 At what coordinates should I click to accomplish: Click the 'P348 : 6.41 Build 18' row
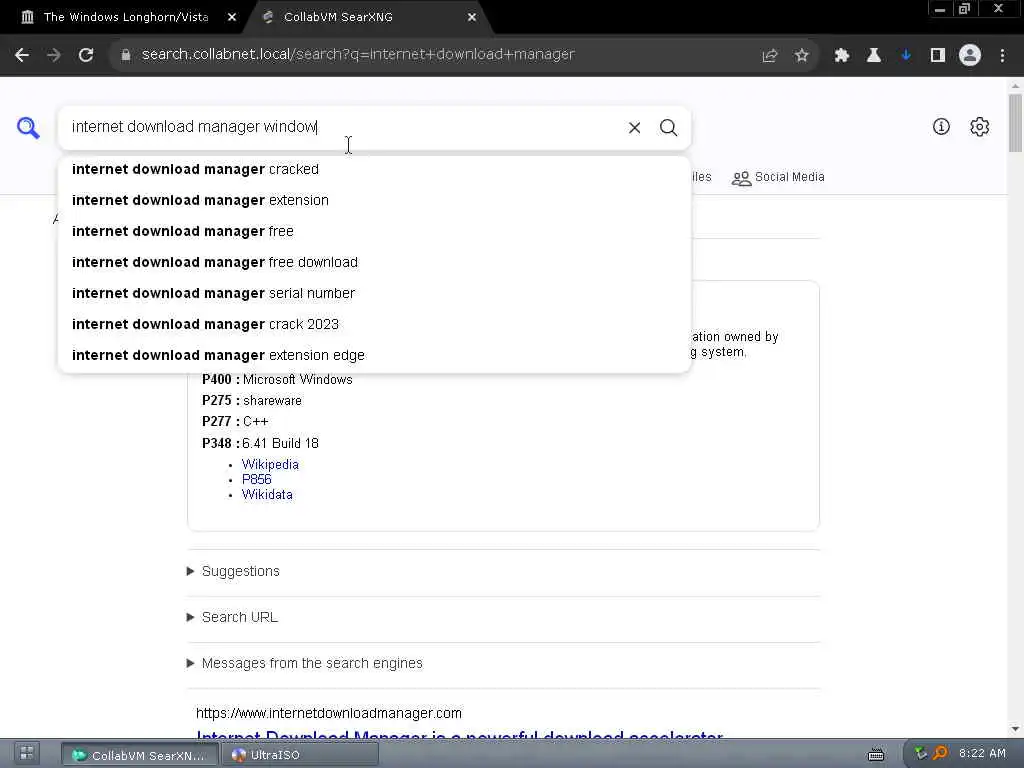click(260, 443)
